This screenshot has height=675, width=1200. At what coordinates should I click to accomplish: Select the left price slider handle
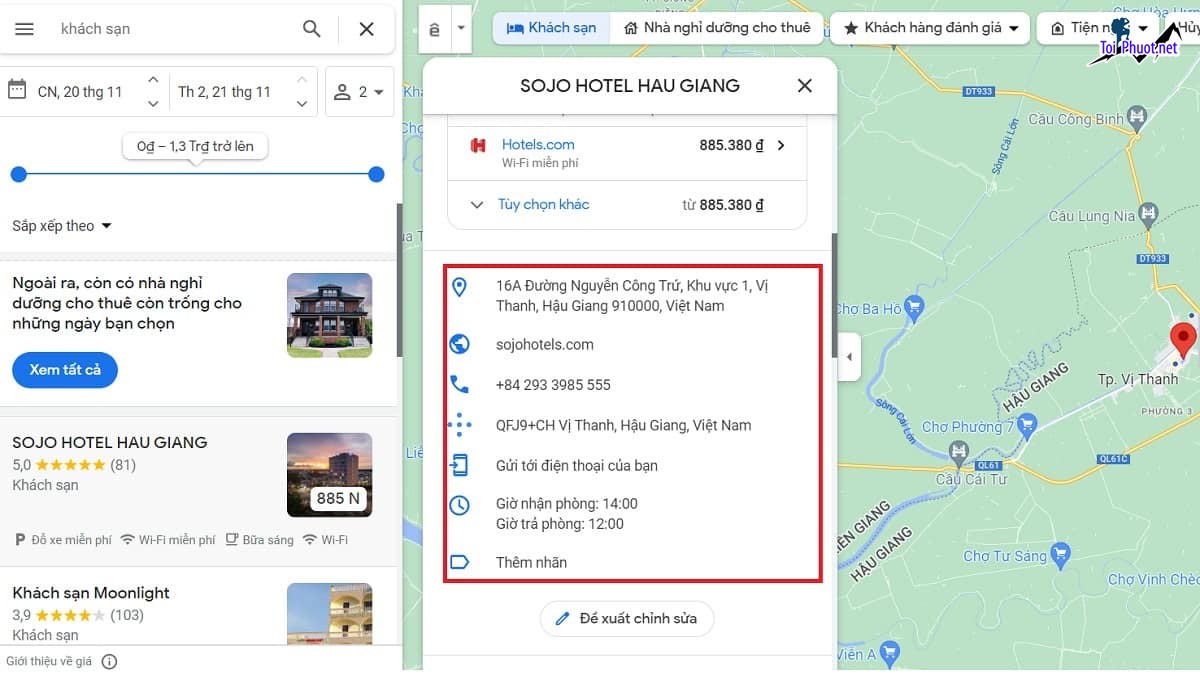(x=18, y=174)
